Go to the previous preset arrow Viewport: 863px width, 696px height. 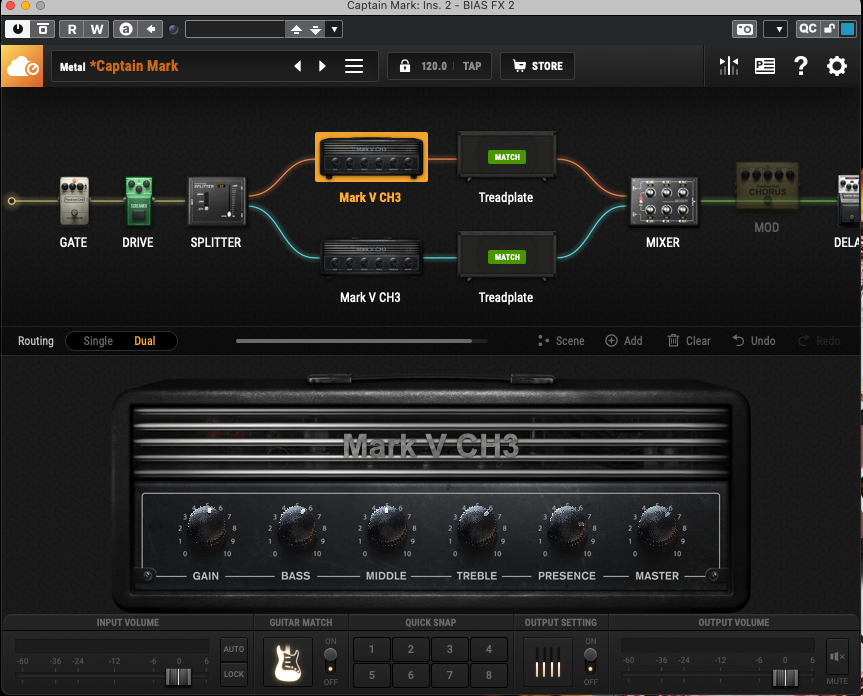pyautogui.click(x=298, y=66)
